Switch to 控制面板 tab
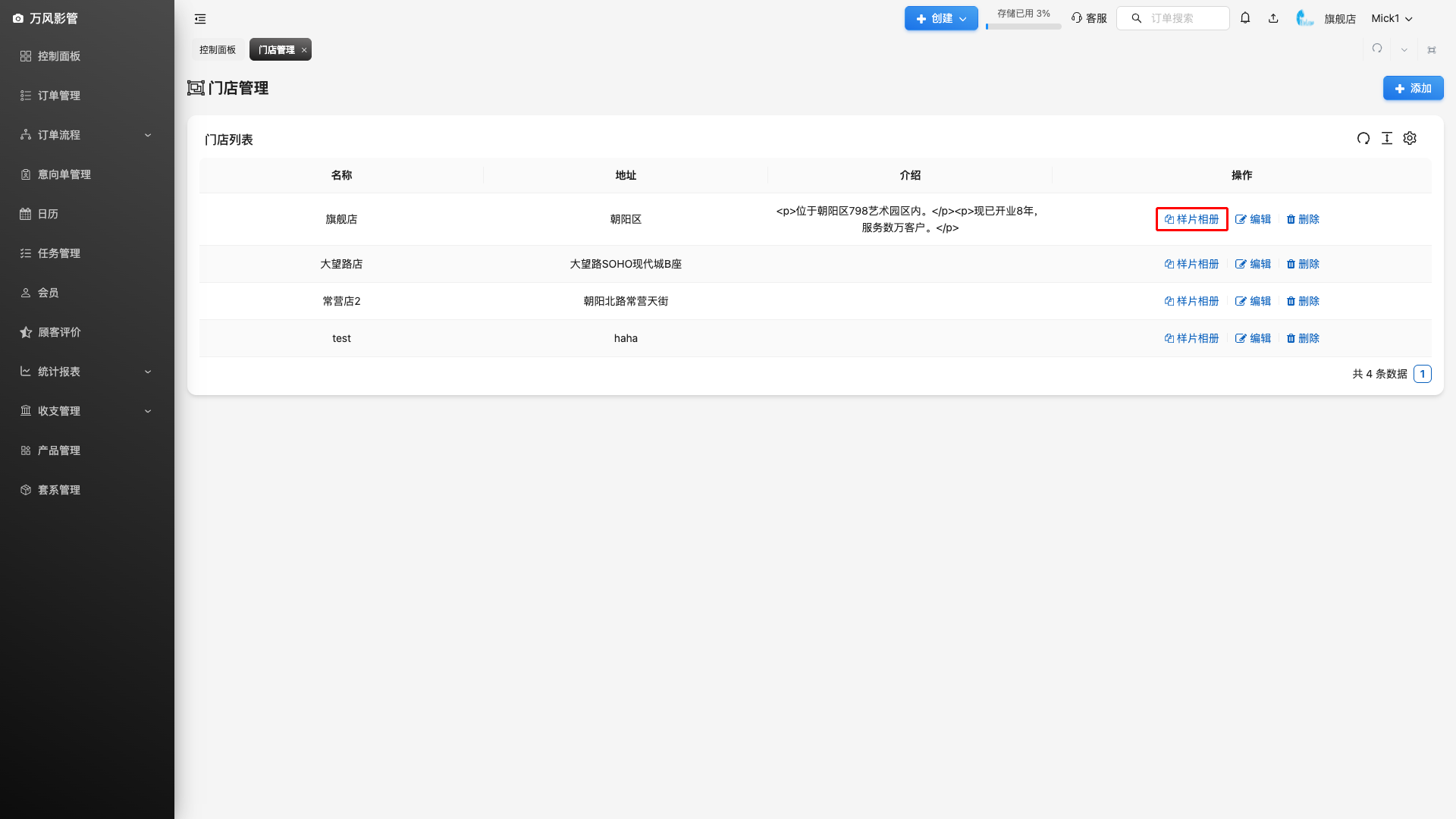The image size is (1456, 819). (x=218, y=49)
